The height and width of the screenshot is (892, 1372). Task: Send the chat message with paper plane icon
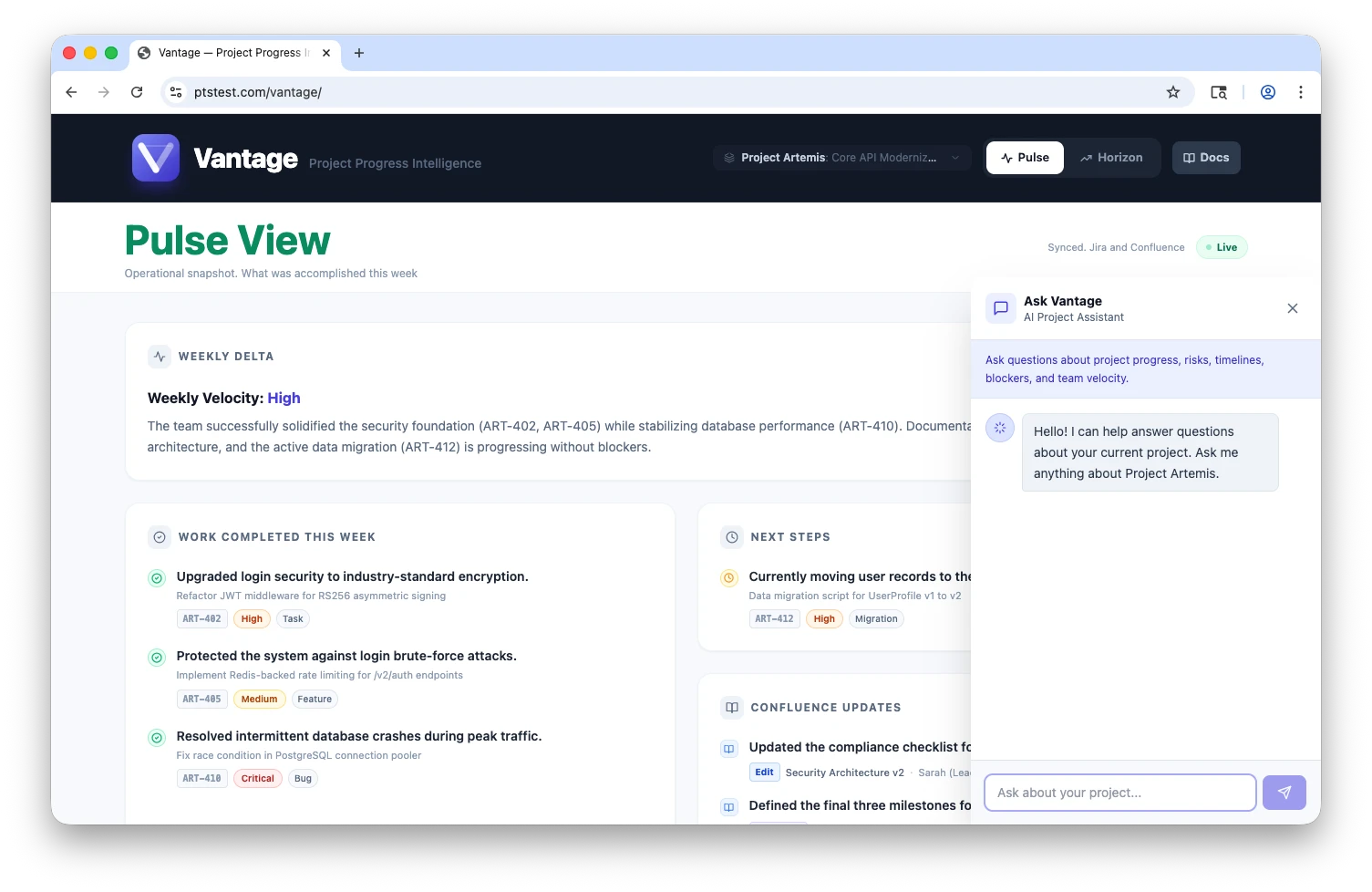pyautogui.click(x=1284, y=793)
